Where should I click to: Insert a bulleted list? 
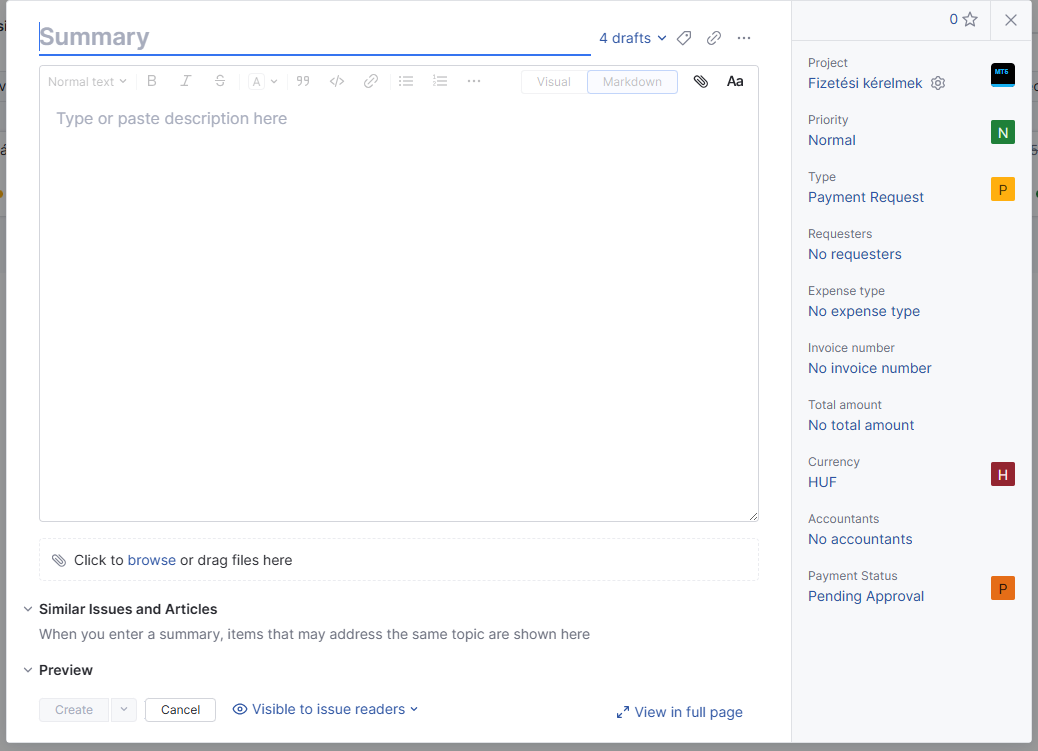coord(406,82)
